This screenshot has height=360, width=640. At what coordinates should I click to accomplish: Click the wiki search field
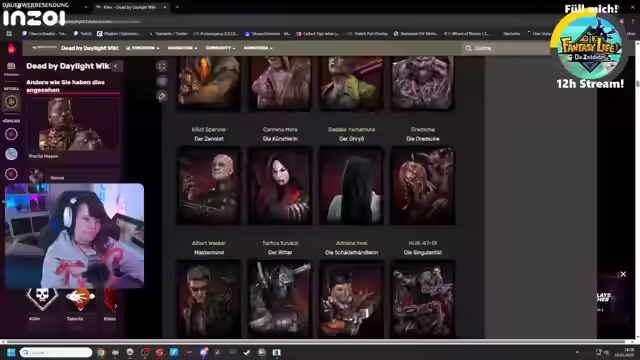click(506, 48)
